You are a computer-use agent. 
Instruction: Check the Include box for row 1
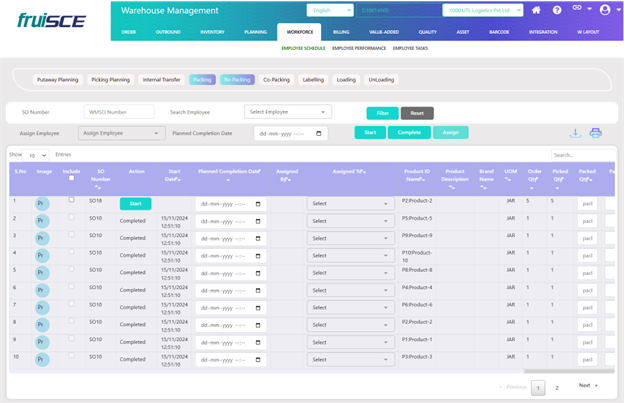70,200
